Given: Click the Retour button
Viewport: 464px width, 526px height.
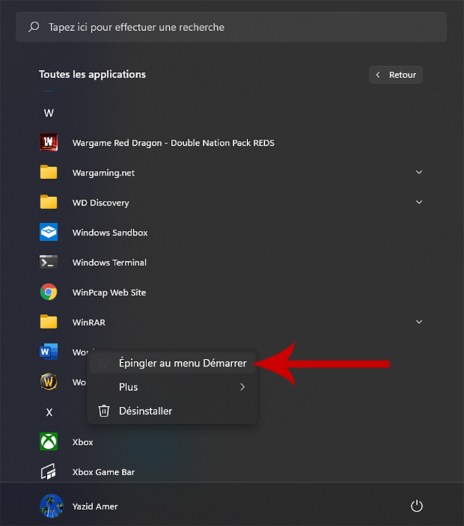Looking at the screenshot, I should click(x=396, y=75).
